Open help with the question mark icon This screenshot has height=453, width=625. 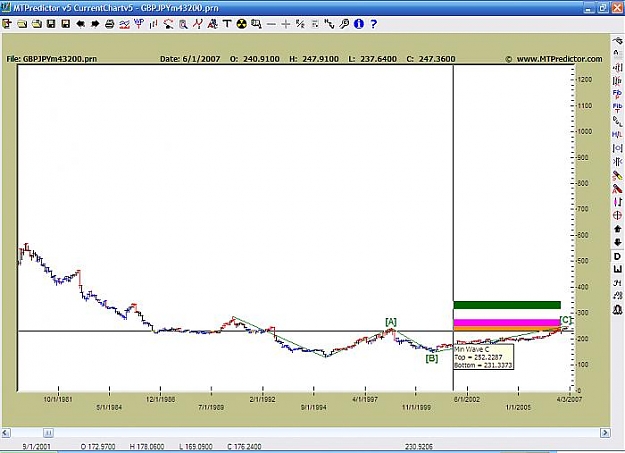373,24
